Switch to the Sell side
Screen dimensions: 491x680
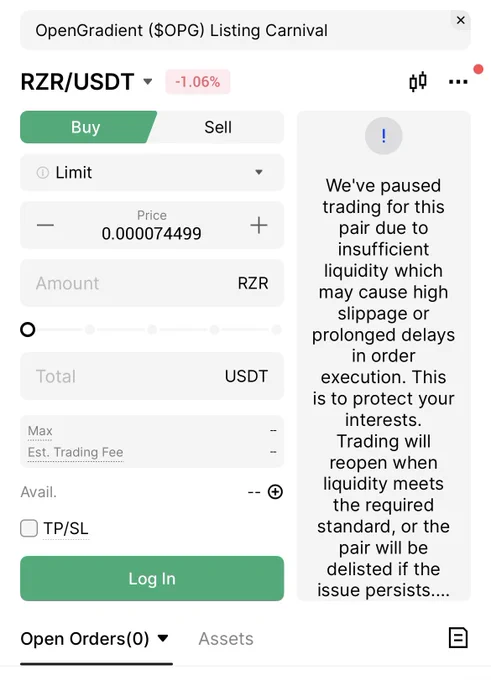pos(218,127)
